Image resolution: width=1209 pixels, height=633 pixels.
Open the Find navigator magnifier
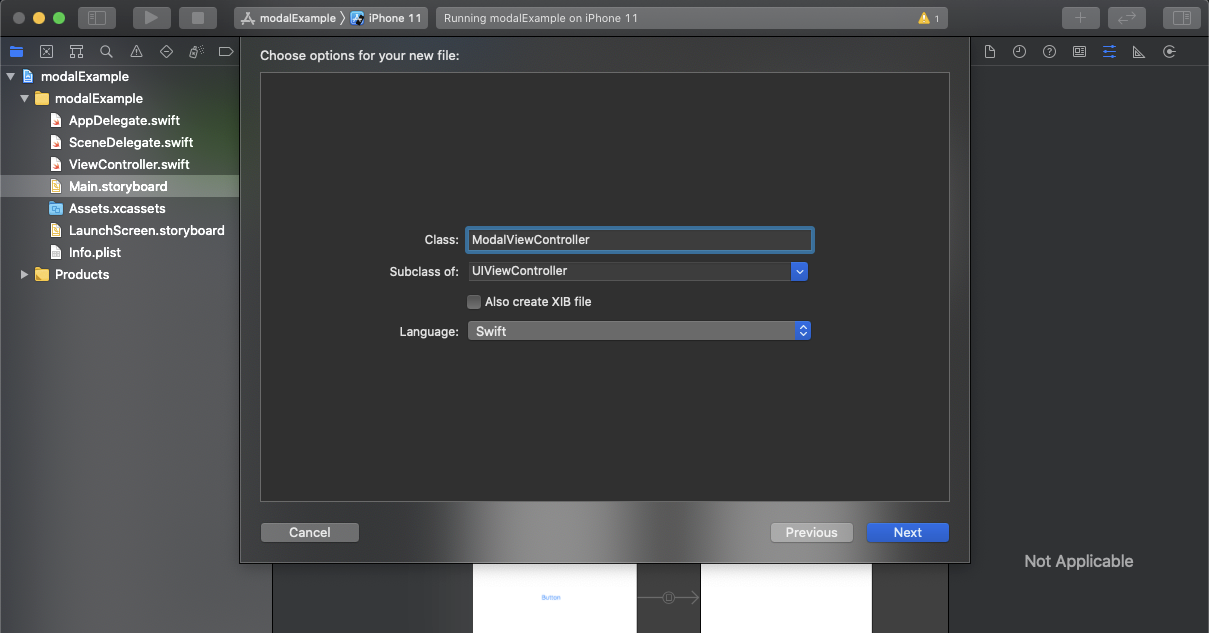[x=106, y=52]
